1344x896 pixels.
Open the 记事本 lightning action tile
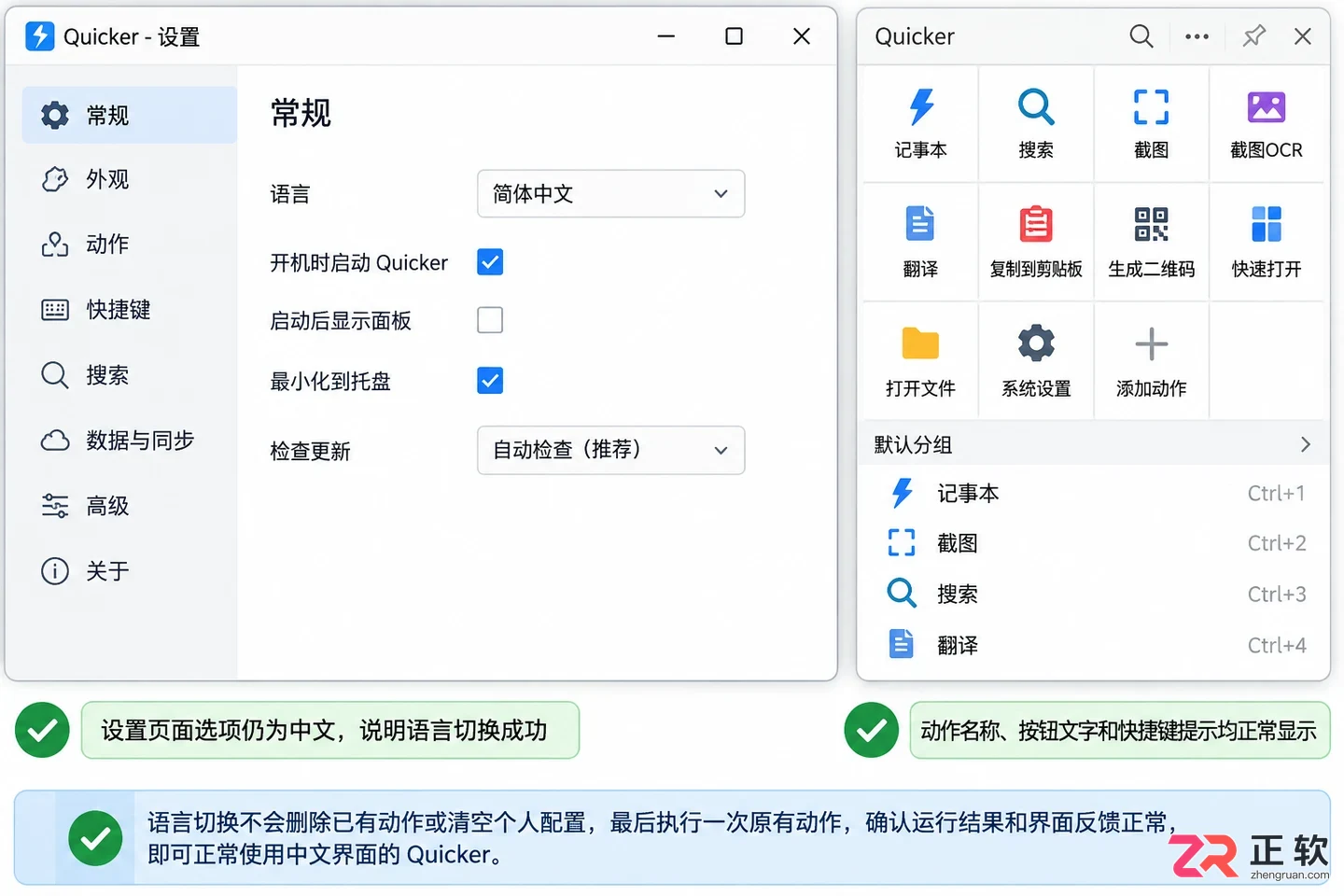[x=920, y=124]
